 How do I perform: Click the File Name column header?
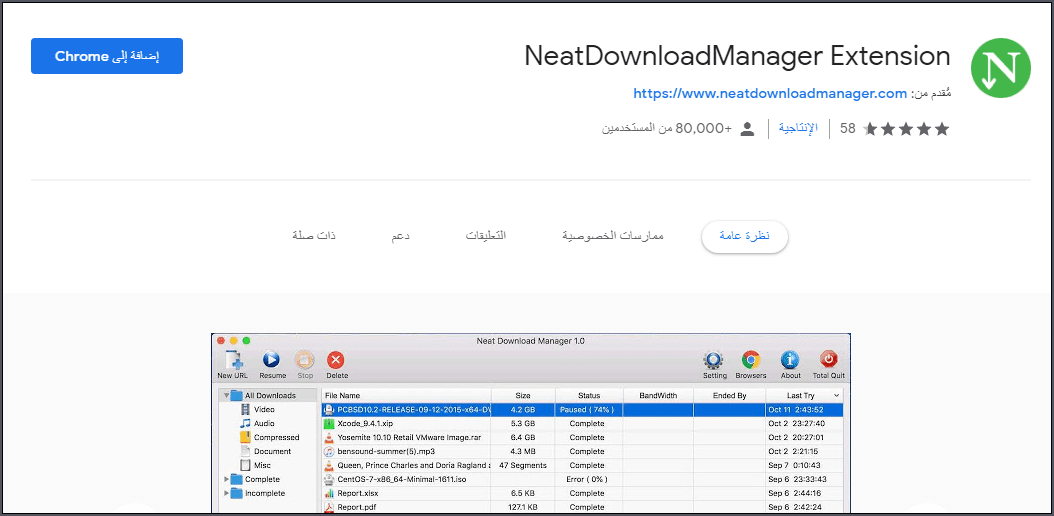[x=407, y=396]
